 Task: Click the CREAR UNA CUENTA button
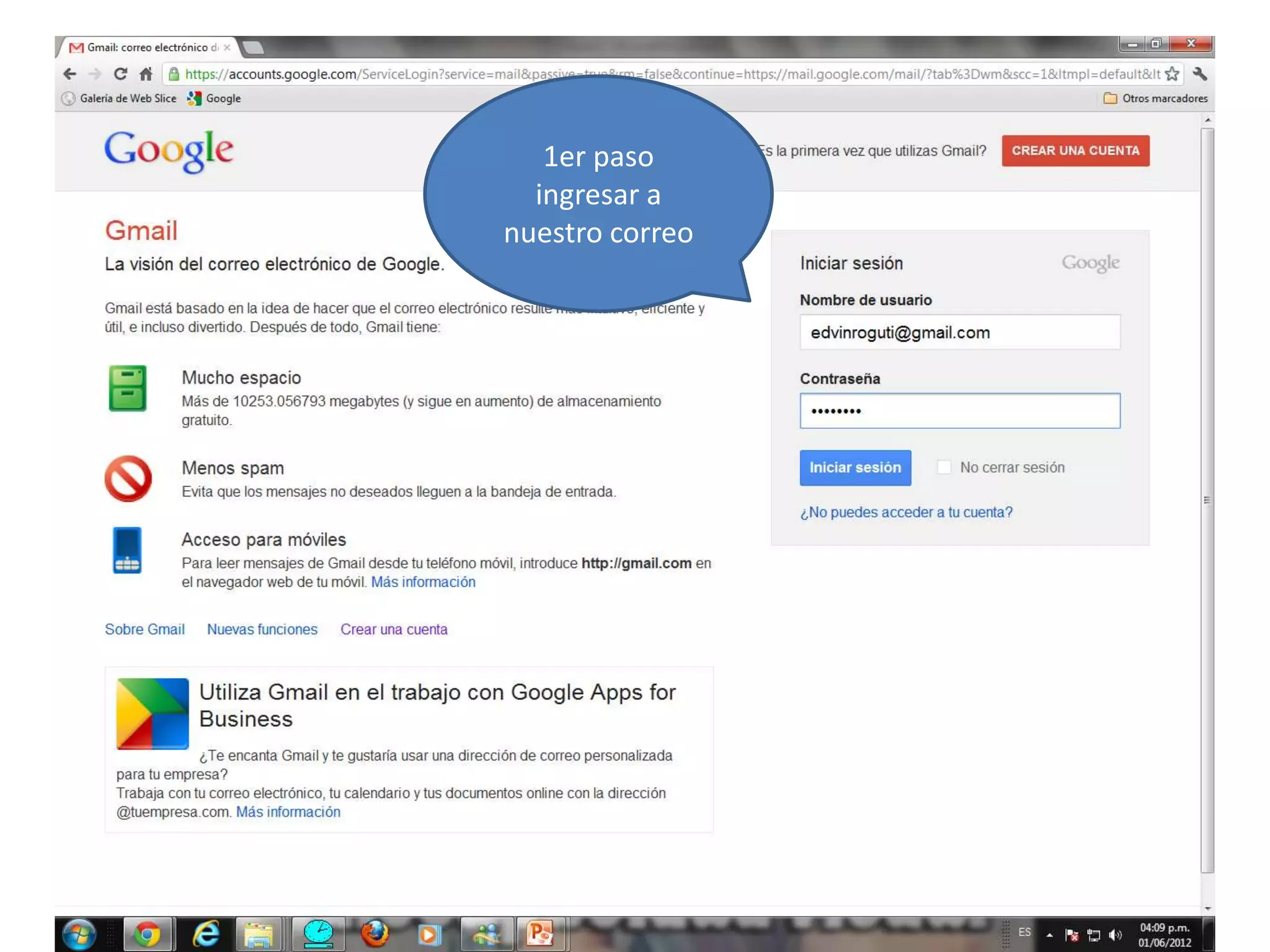point(1075,151)
